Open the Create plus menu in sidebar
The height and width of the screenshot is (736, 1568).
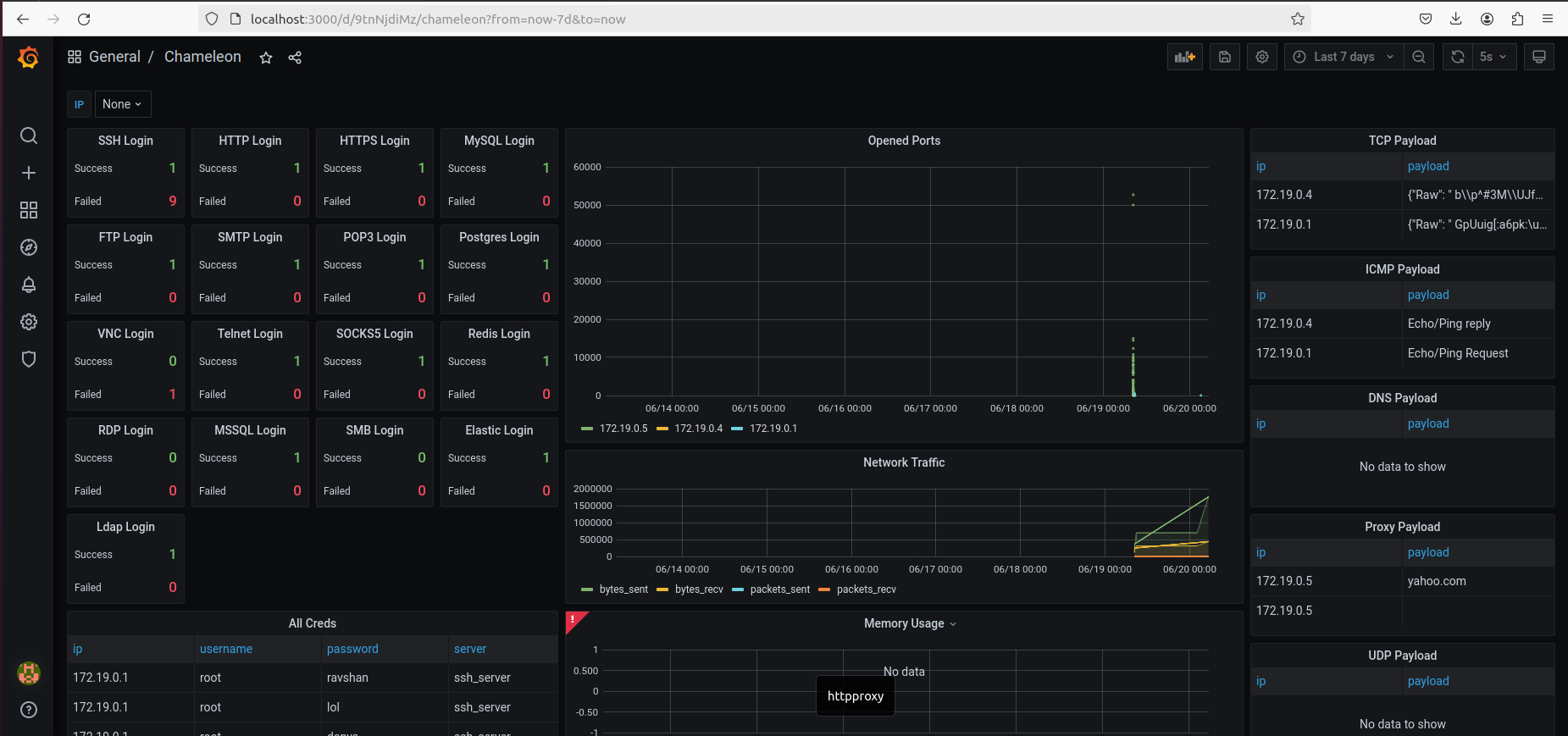28,173
